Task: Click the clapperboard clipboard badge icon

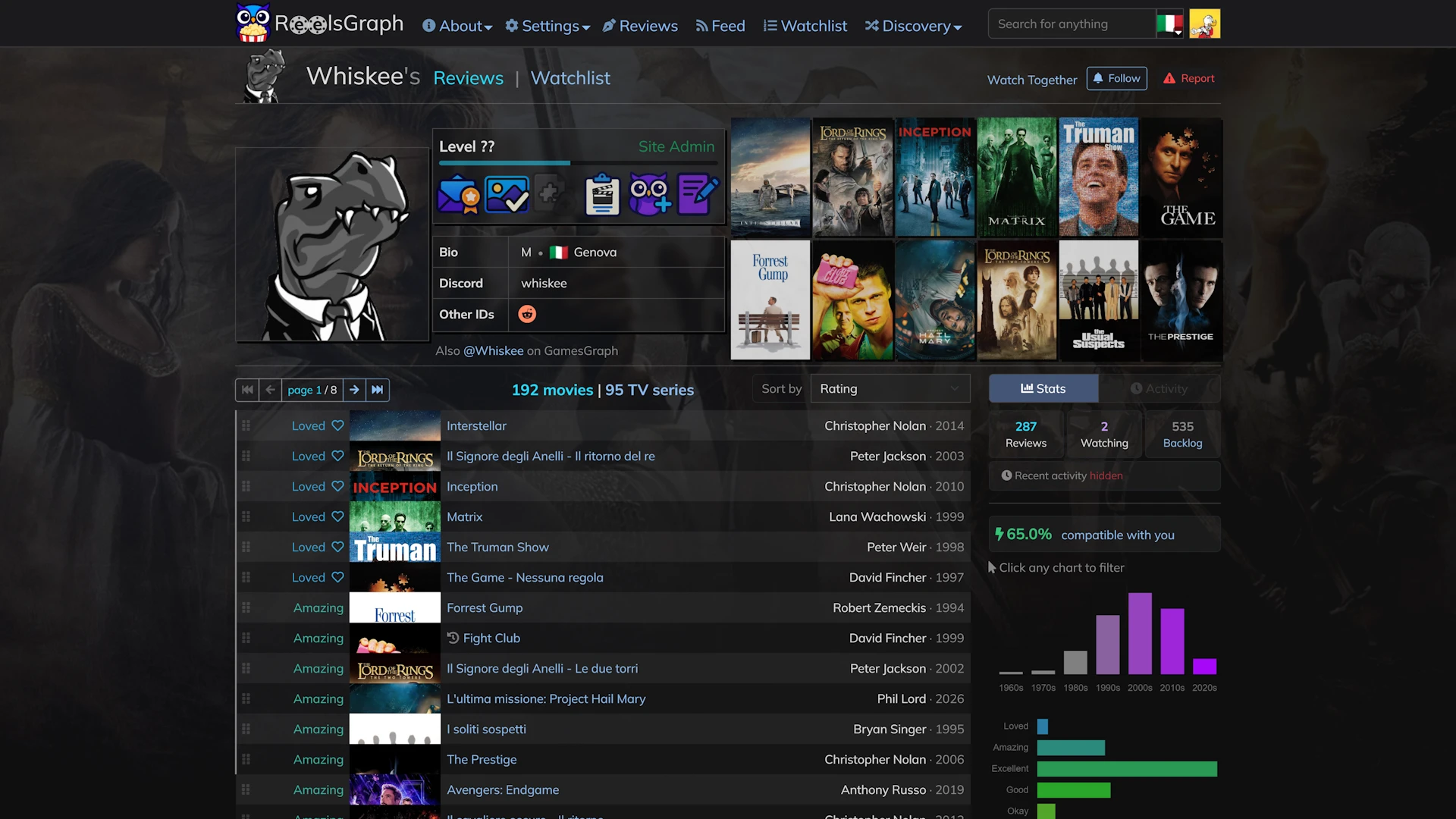Action: tap(602, 194)
